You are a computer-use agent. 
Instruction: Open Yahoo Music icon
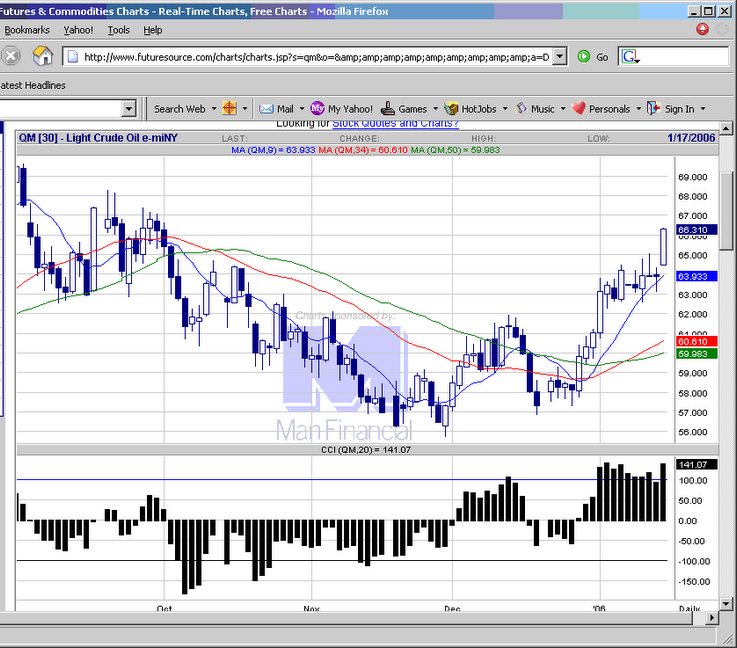pyautogui.click(x=521, y=108)
